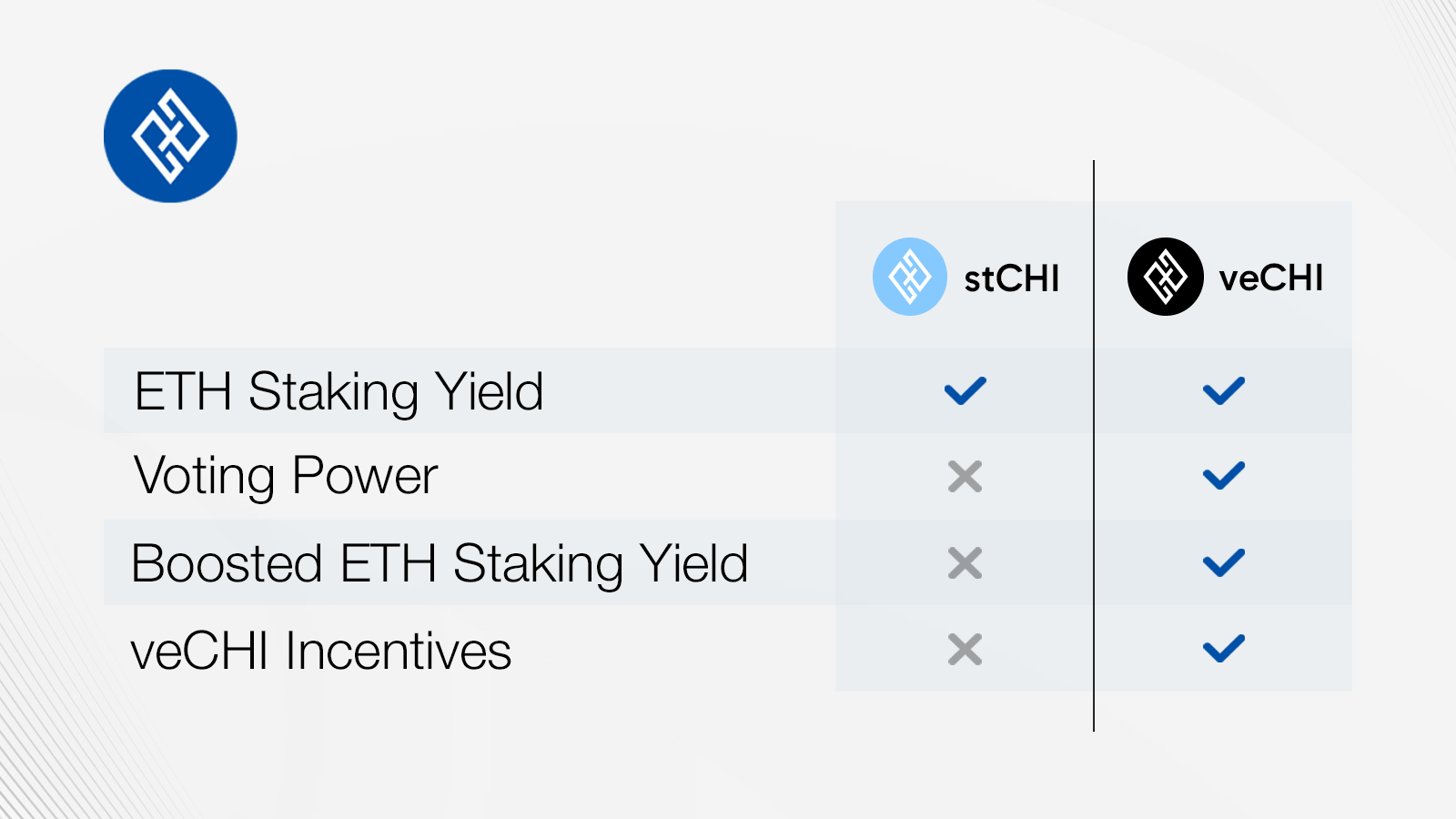The width and height of the screenshot is (1456, 819).
Task: Click the stCHI X for Voting Power
Action: coord(965,476)
